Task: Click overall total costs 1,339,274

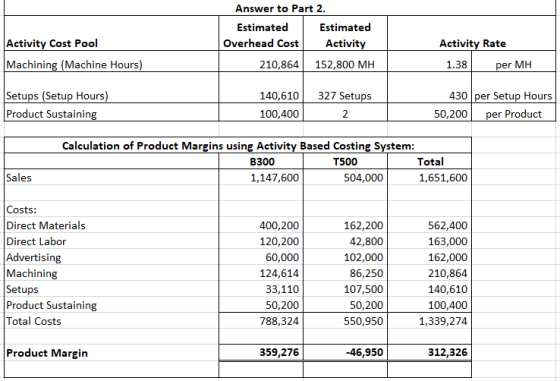Action: click(430, 321)
